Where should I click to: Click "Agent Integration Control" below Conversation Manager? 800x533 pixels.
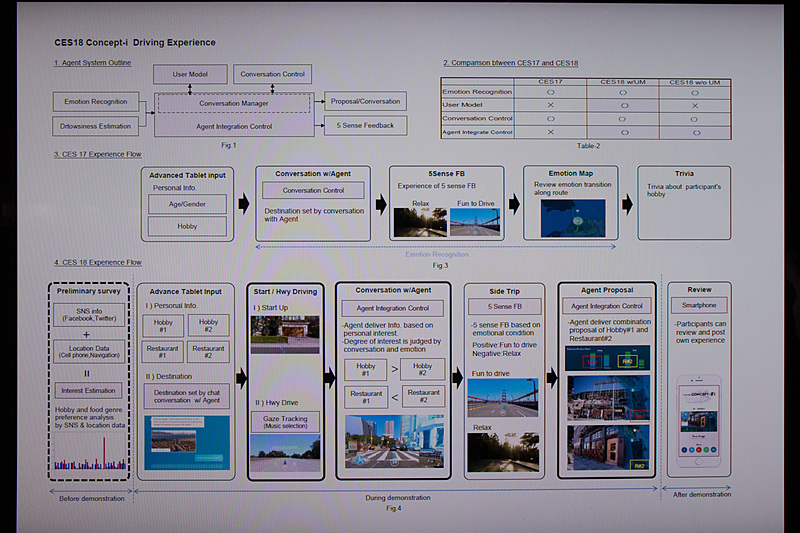point(234,126)
